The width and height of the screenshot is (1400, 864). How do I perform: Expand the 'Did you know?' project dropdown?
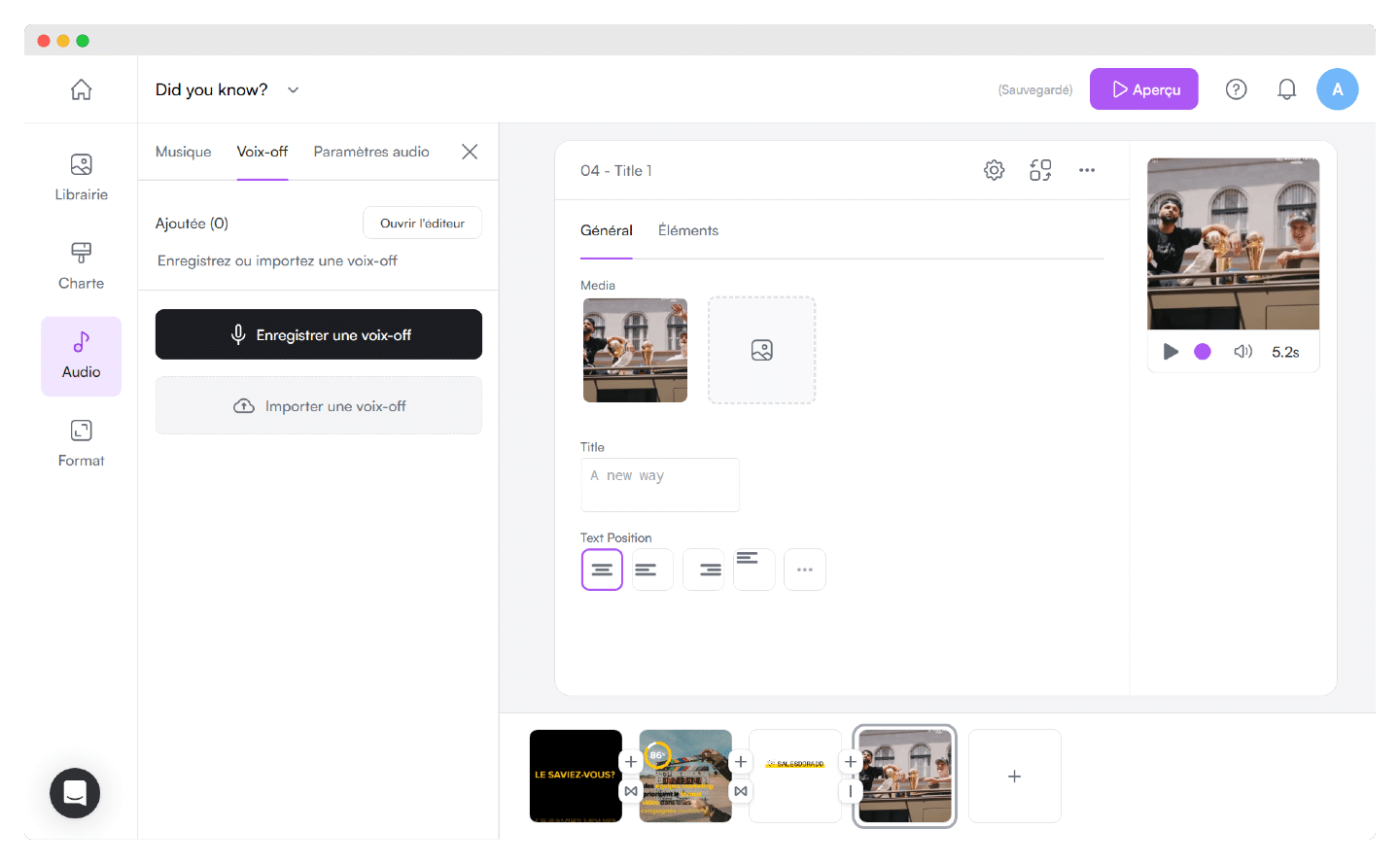293,89
